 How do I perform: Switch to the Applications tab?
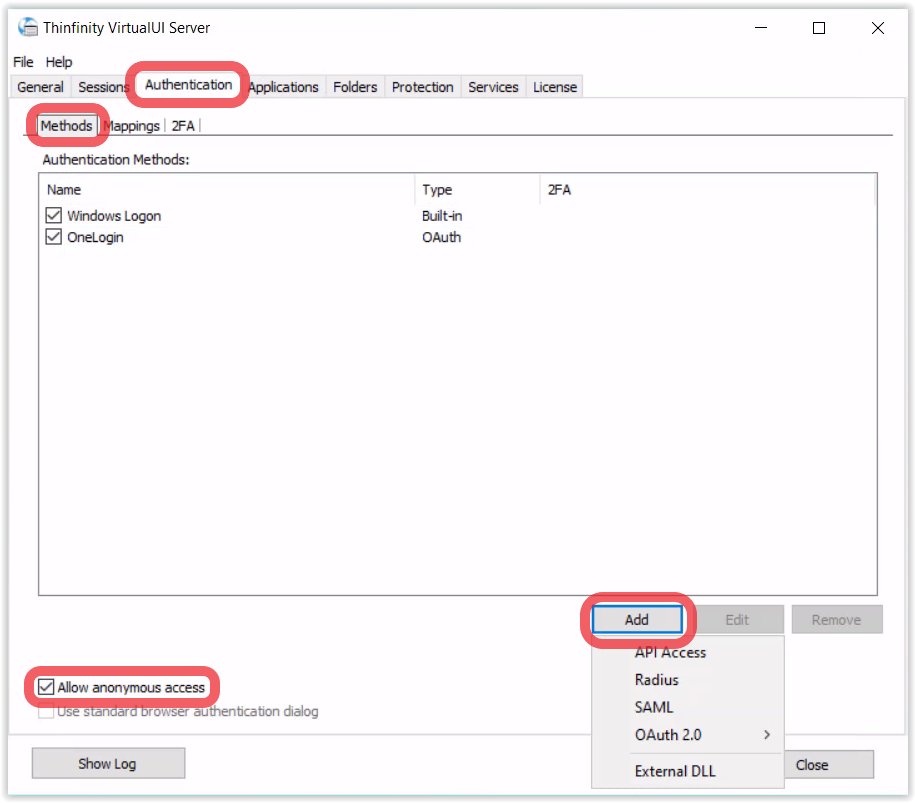pos(284,87)
